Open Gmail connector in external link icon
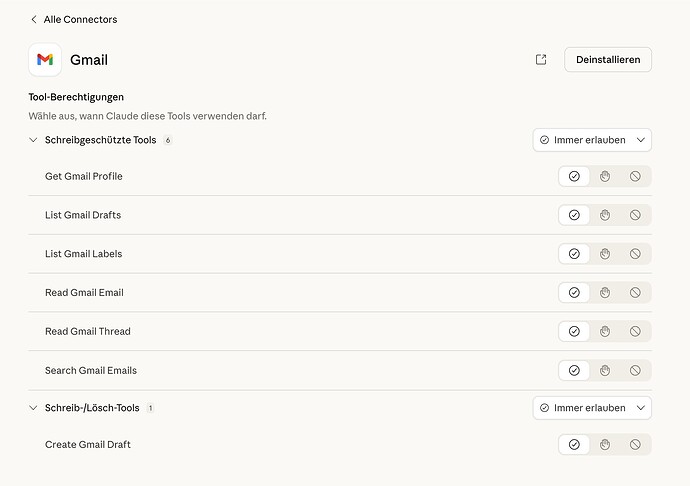The height and width of the screenshot is (486, 690). (x=541, y=60)
